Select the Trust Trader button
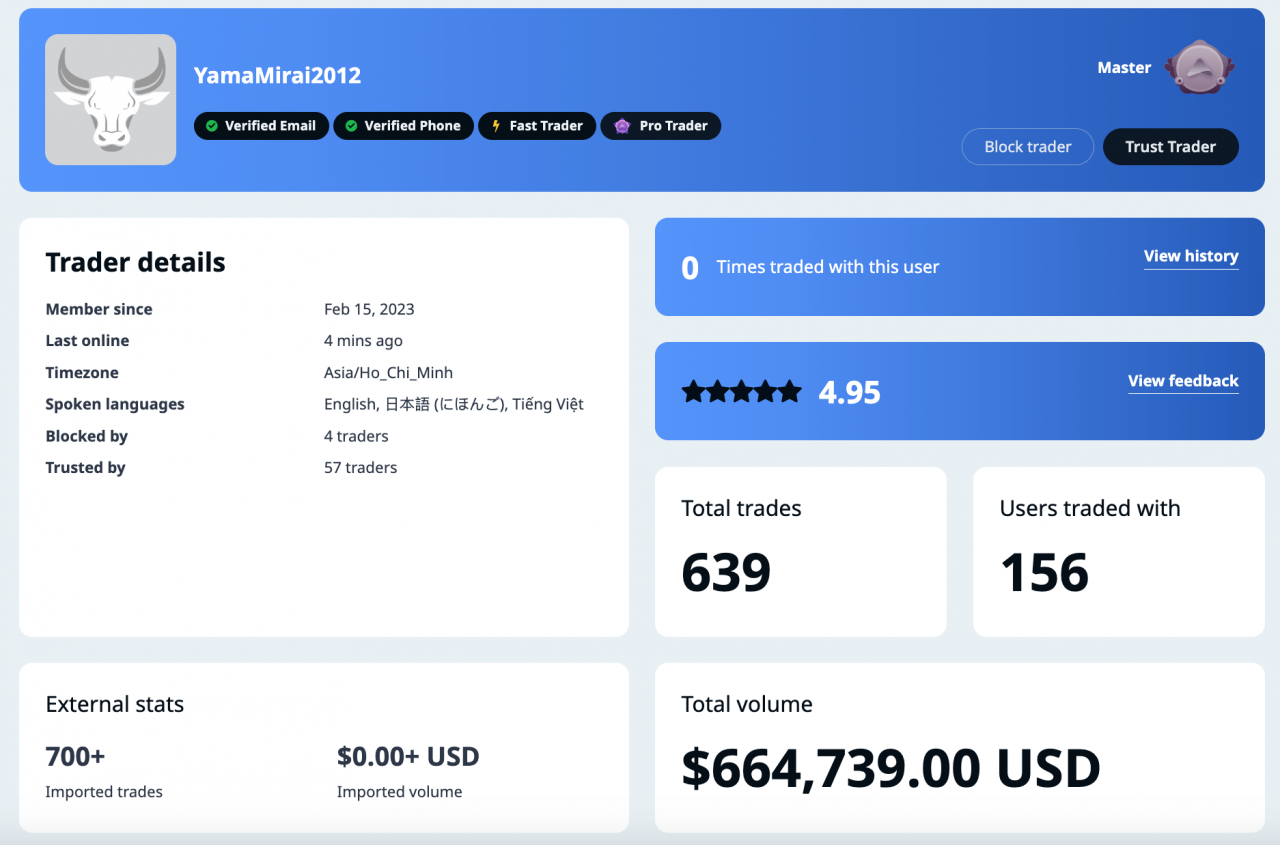 click(x=1170, y=146)
